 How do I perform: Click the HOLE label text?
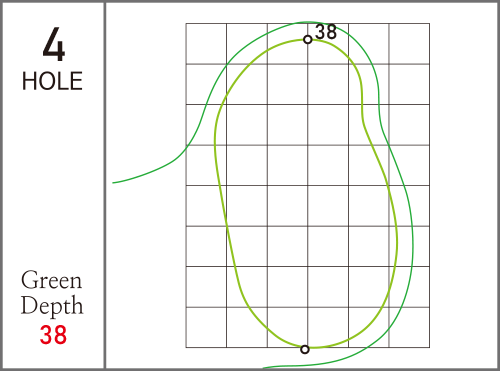pyautogui.click(x=52, y=81)
